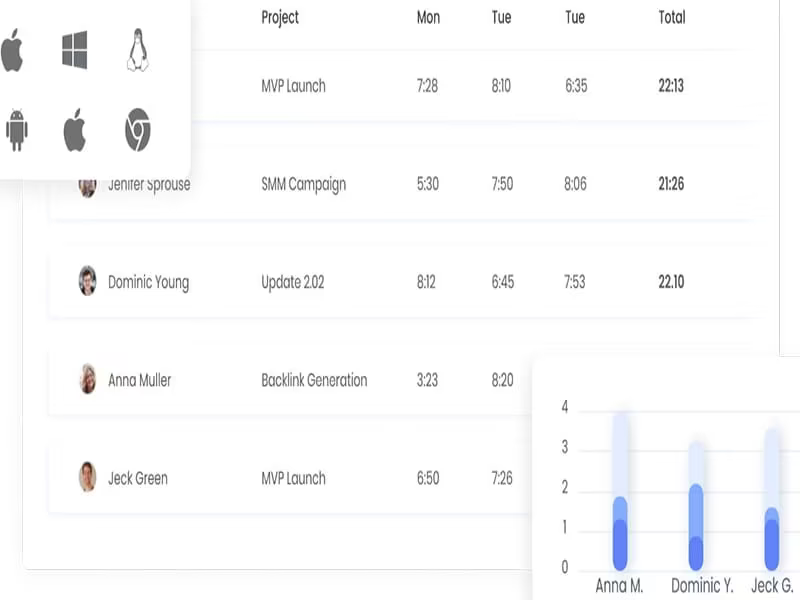Click the SMM Campaign project entry
This screenshot has height=600, width=800.
pos(304,184)
